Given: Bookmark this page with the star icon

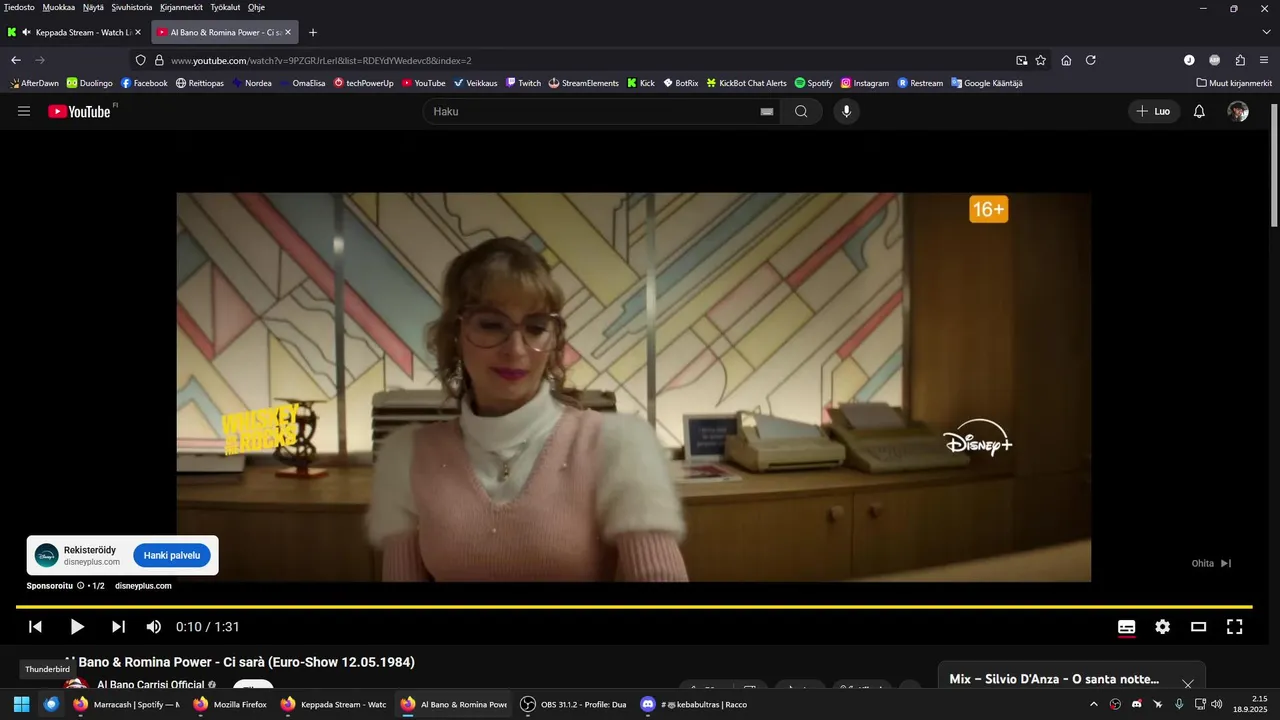Looking at the screenshot, I should pyautogui.click(x=1041, y=60).
